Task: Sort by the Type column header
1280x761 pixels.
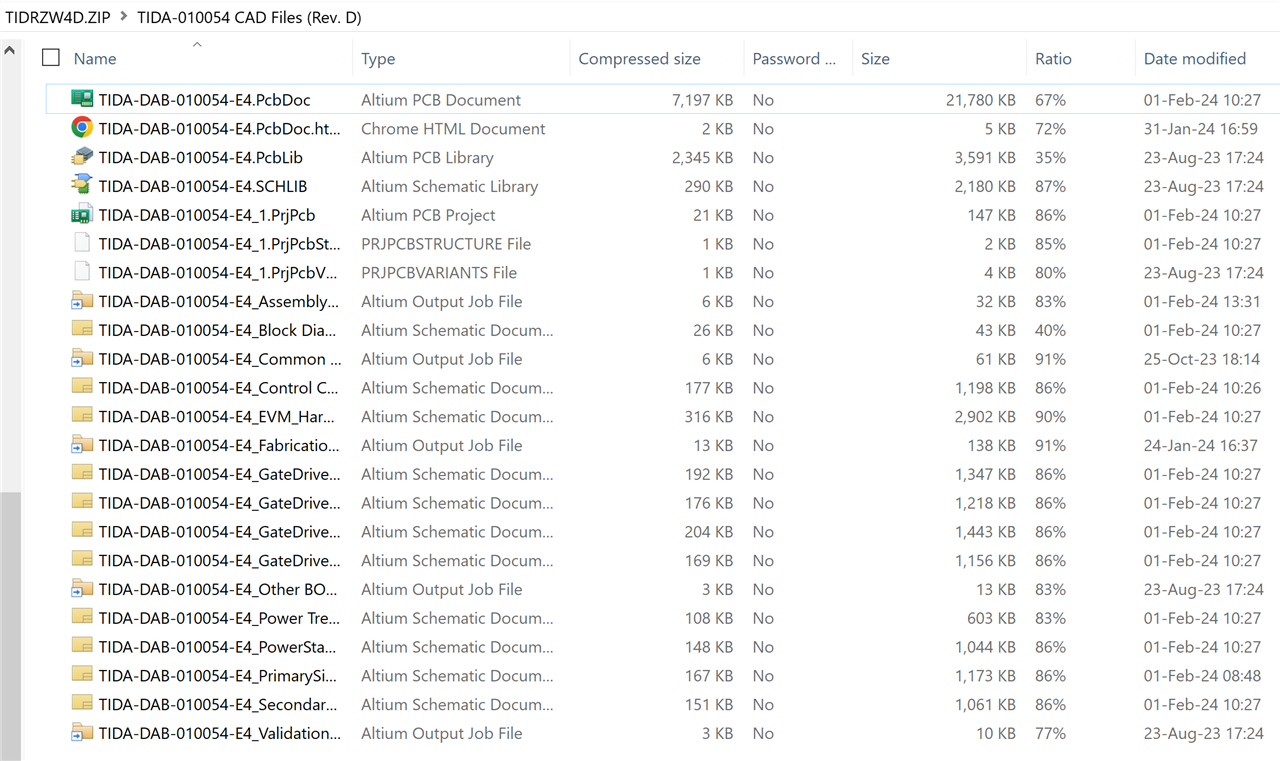Action: tap(378, 58)
